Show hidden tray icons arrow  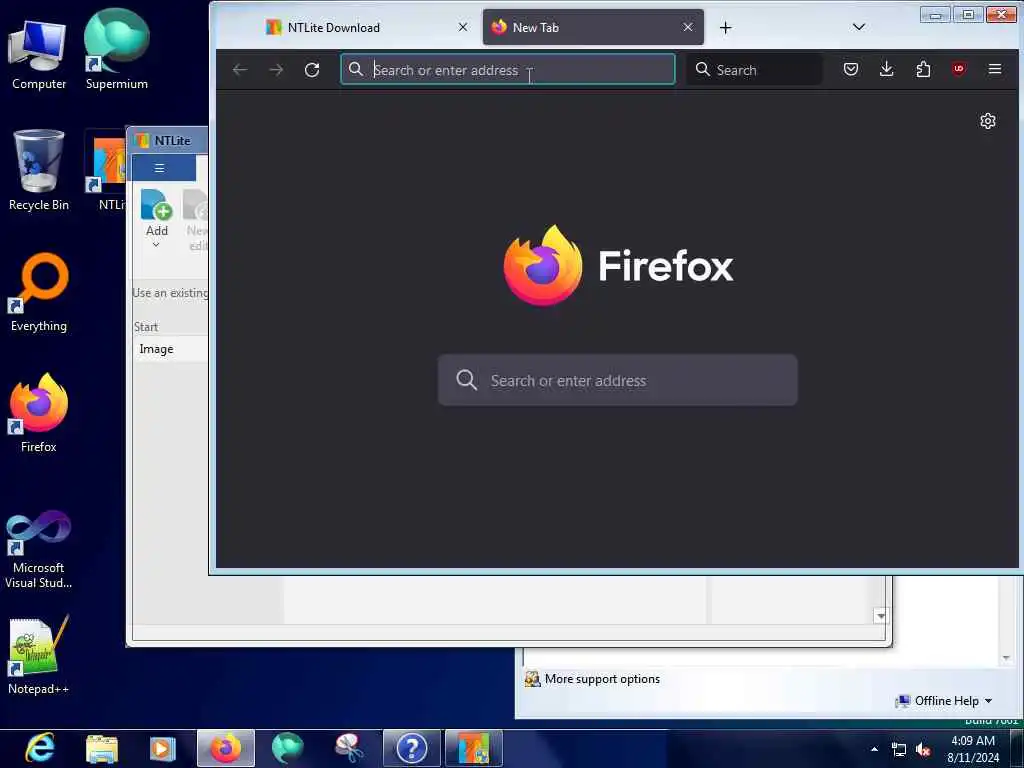[x=874, y=749]
